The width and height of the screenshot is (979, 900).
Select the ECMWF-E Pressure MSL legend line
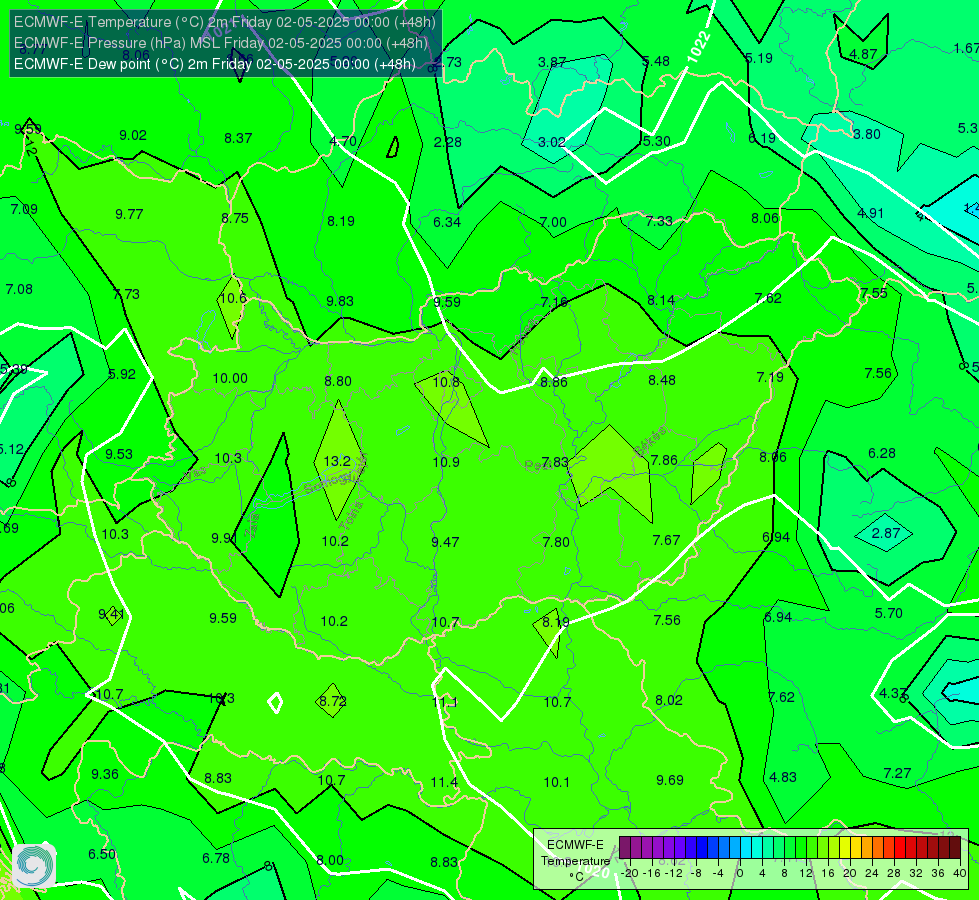221,43
